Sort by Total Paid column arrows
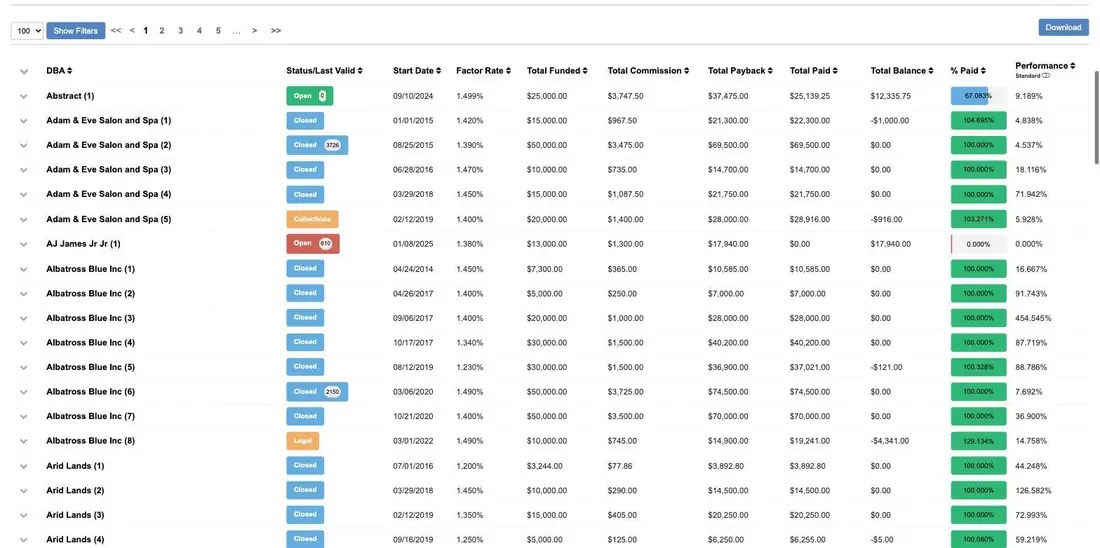 (x=835, y=71)
